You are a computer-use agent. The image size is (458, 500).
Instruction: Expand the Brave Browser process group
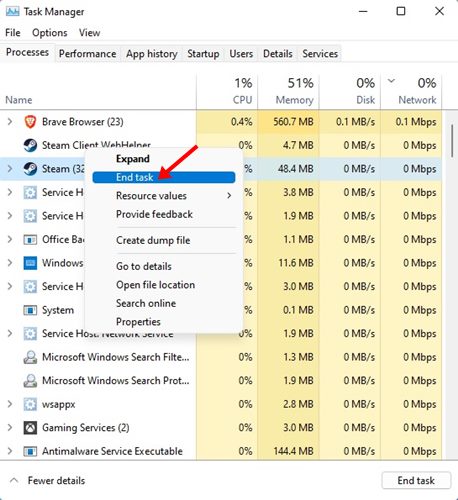click(x=10, y=122)
